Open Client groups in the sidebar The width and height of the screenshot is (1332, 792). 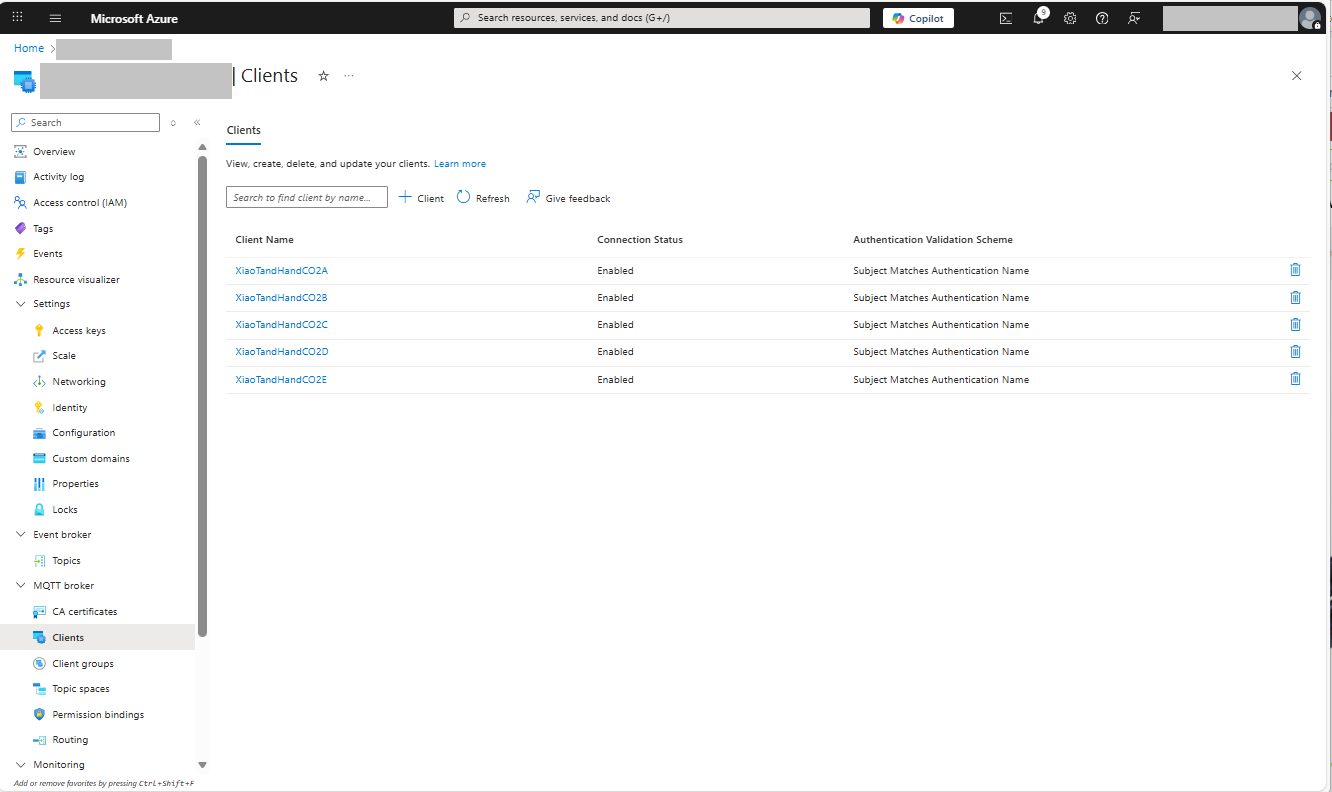[x=82, y=664]
